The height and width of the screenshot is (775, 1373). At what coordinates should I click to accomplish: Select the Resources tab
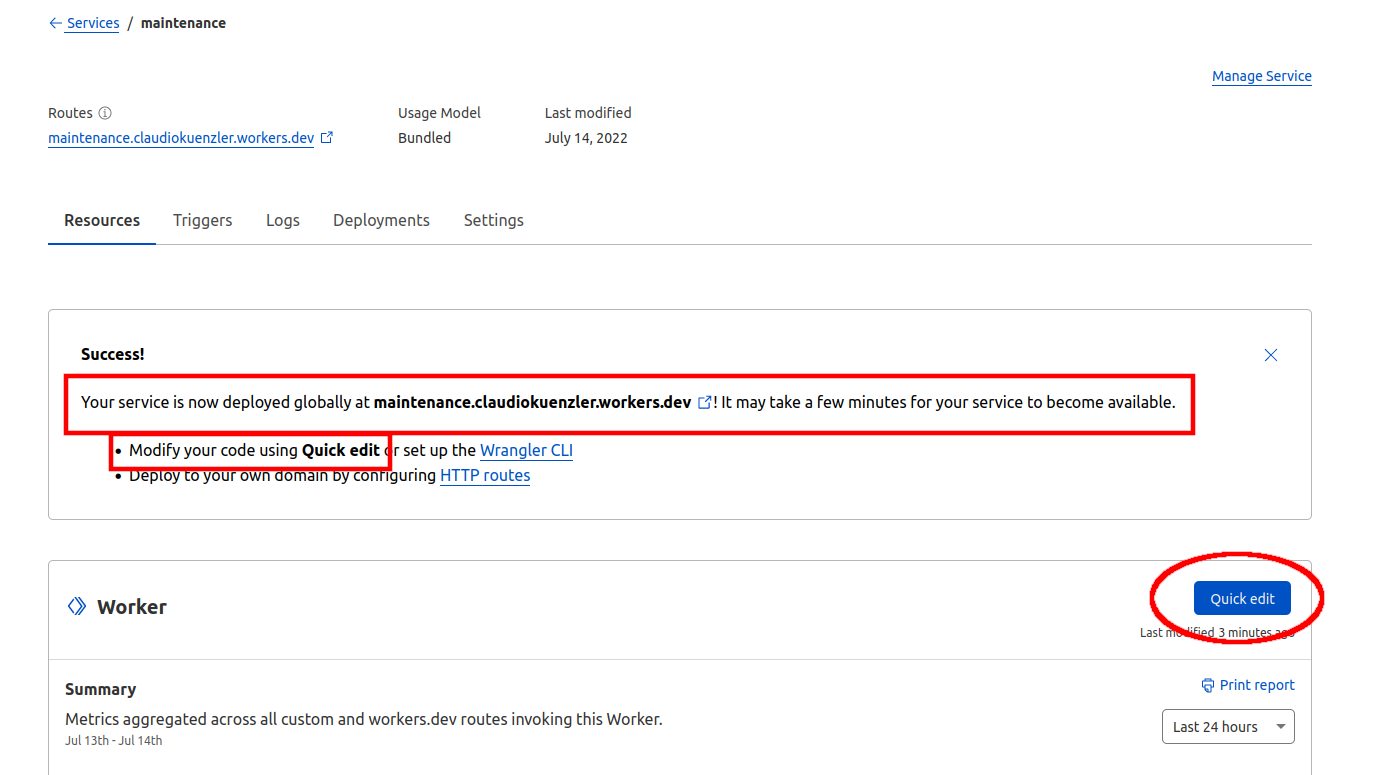coord(102,220)
